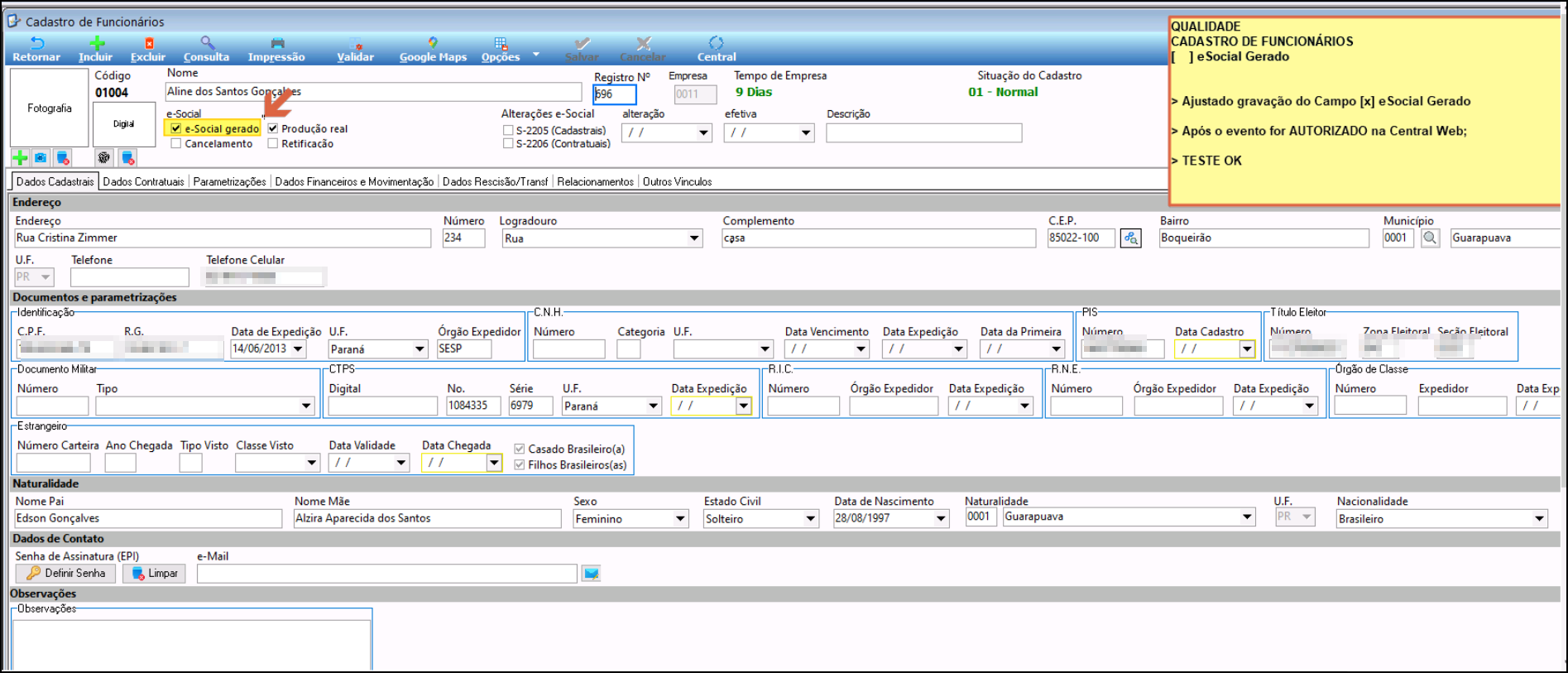Enable the Retificação checkbox

[272, 143]
